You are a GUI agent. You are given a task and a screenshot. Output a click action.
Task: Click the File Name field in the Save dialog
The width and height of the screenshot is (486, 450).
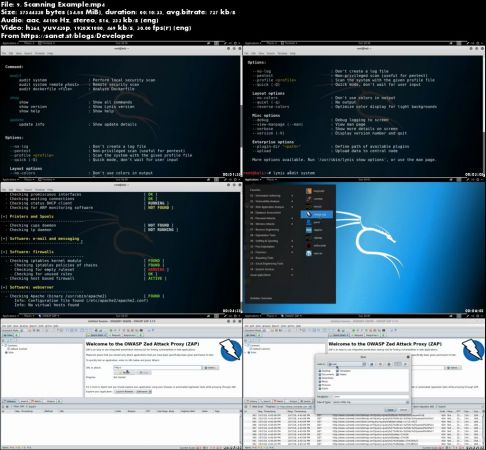coord(371,397)
